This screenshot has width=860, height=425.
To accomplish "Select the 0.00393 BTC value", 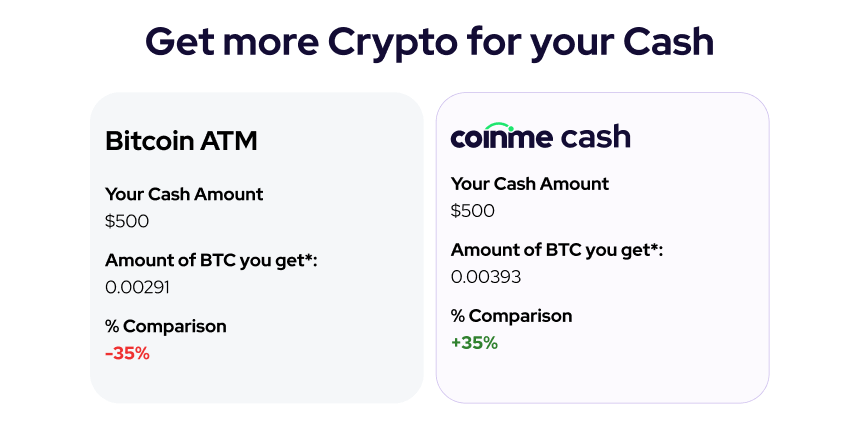I will [486, 277].
